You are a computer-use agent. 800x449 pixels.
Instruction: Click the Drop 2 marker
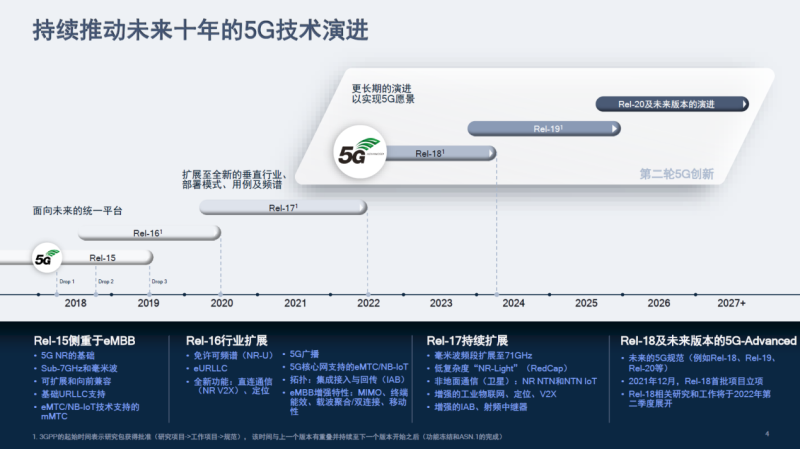coord(105,282)
